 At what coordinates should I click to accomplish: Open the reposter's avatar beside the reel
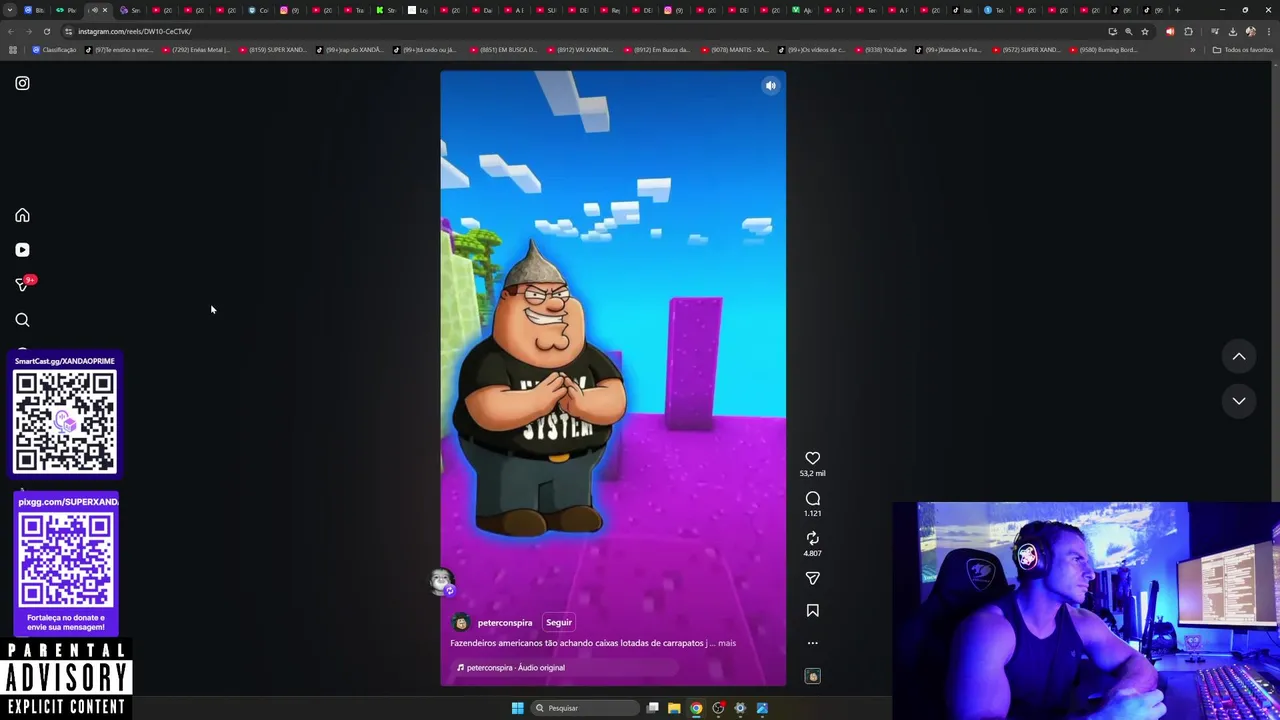tap(441, 581)
